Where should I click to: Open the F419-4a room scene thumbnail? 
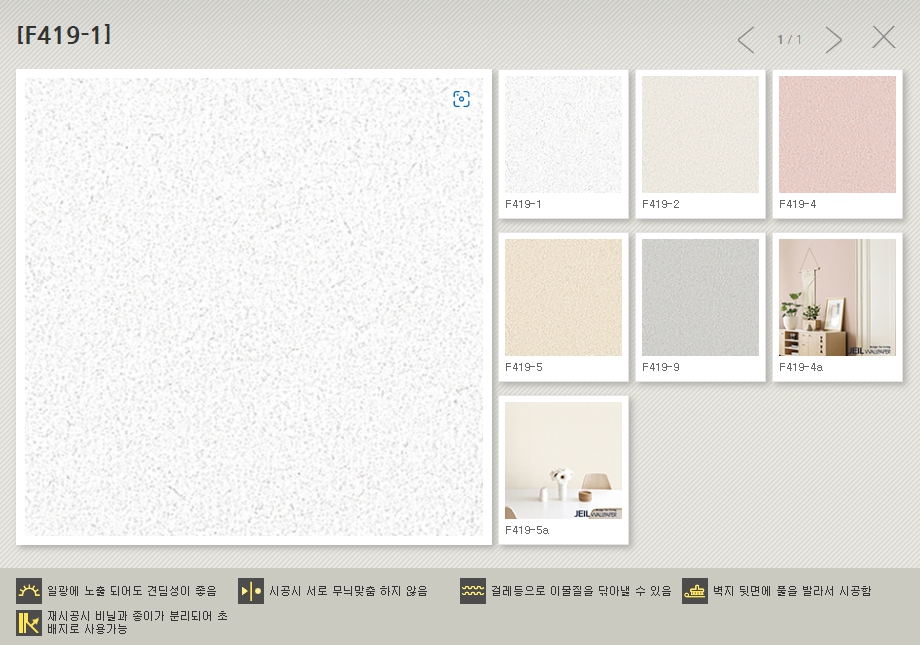coord(837,297)
